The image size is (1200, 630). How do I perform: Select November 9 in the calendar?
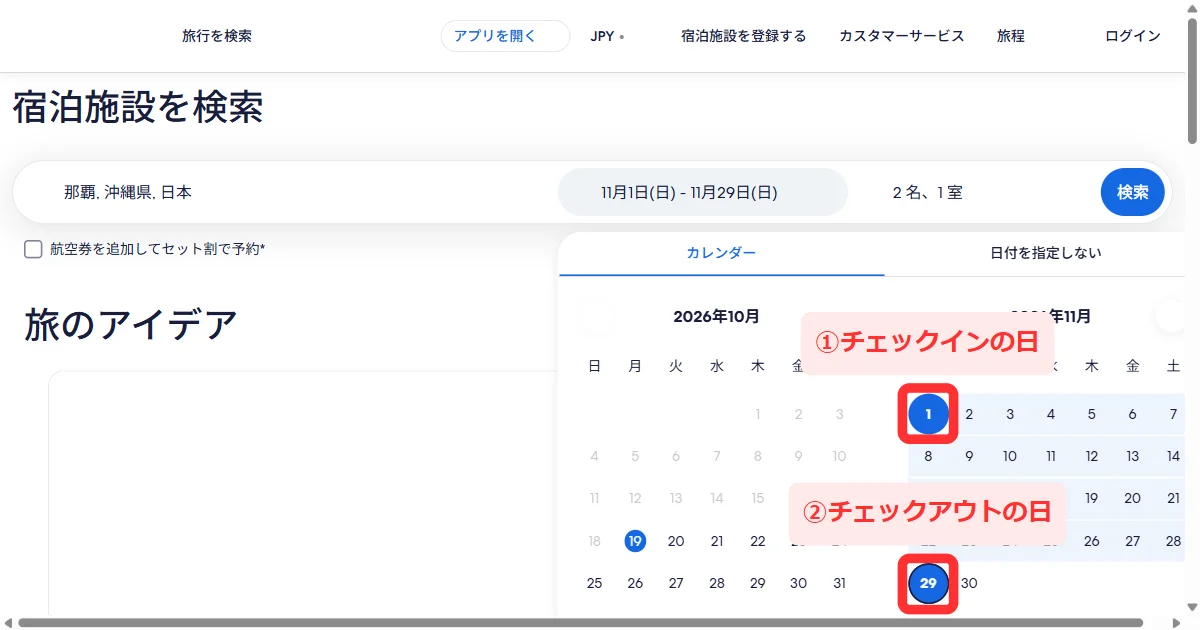pyautogui.click(x=969, y=456)
